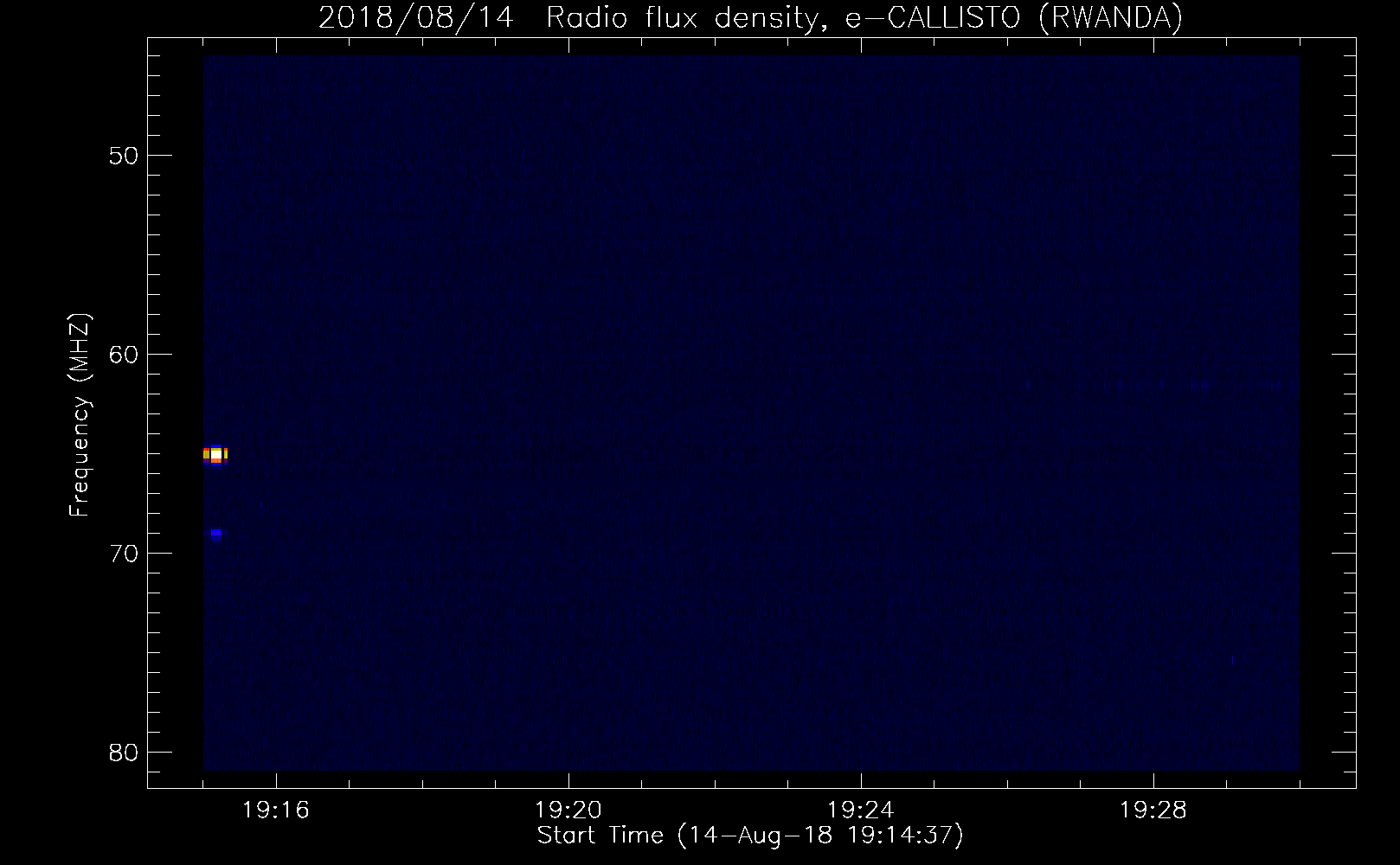This screenshot has width=1400, height=865.
Task: Click the 'Start Time (14-Aug-18 19:14:37)' label
Action: [x=750, y=836]
